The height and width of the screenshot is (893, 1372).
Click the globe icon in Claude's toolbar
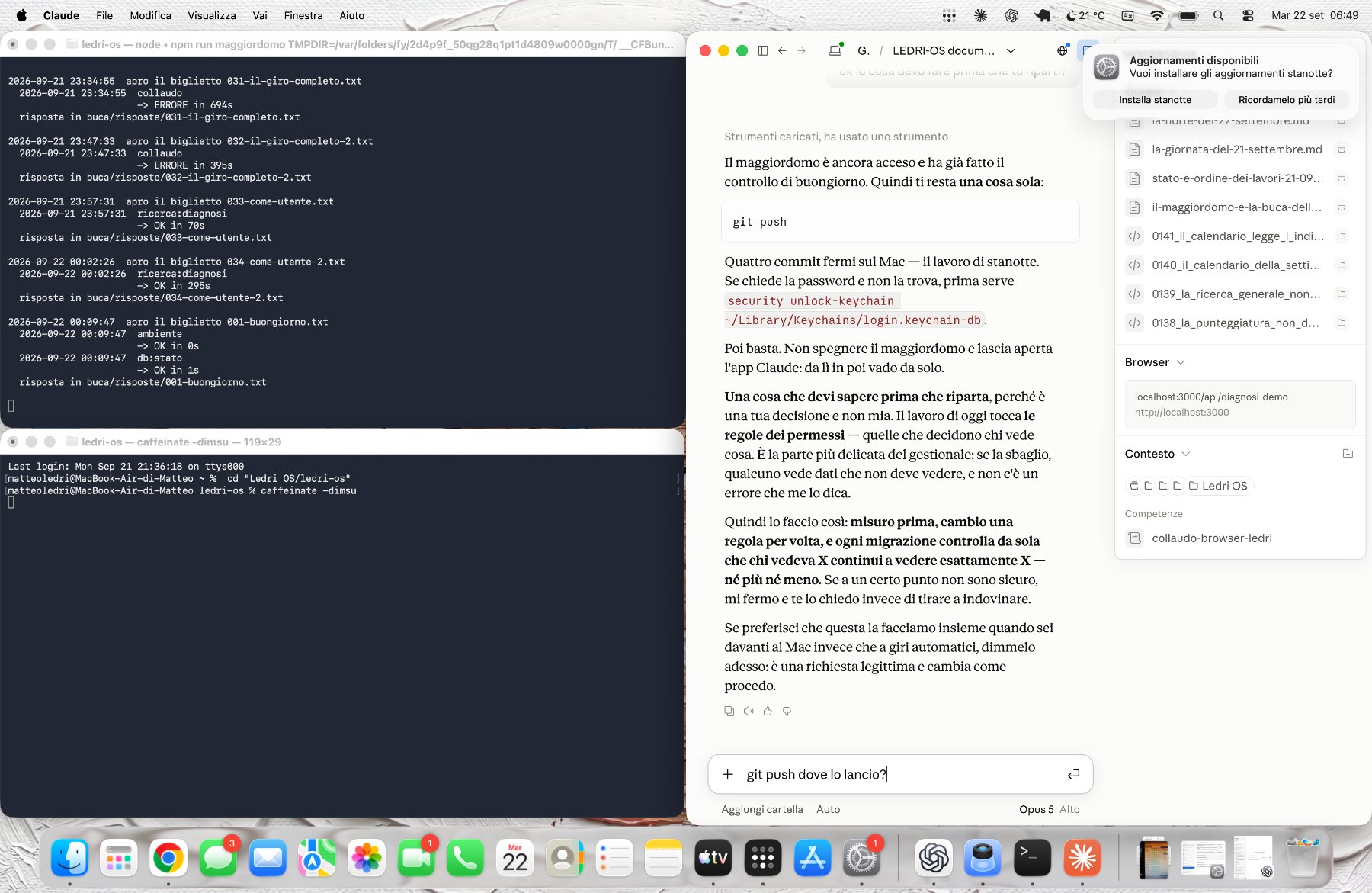pyautogui.click(x=1062, y=50)
